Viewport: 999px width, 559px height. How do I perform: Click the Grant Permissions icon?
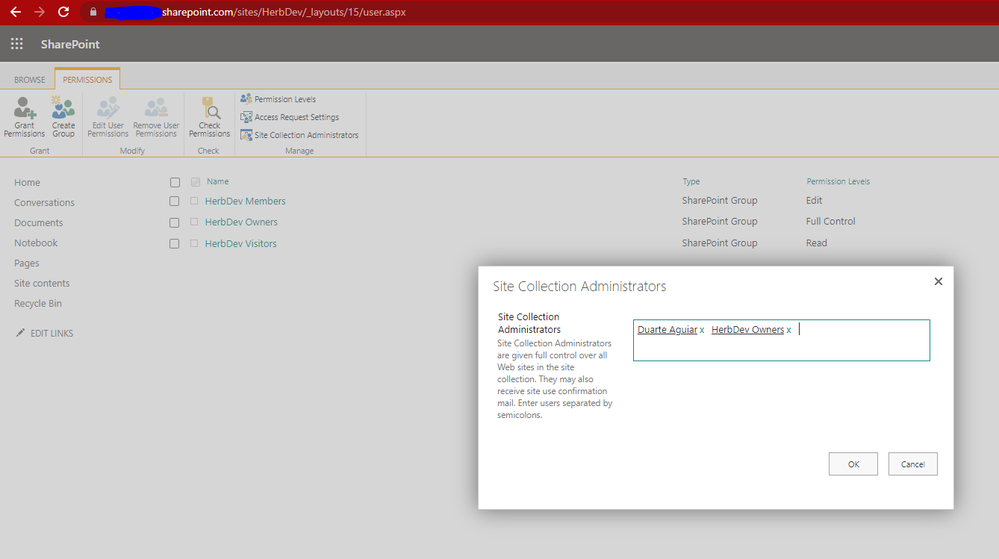tap(24, 108)
